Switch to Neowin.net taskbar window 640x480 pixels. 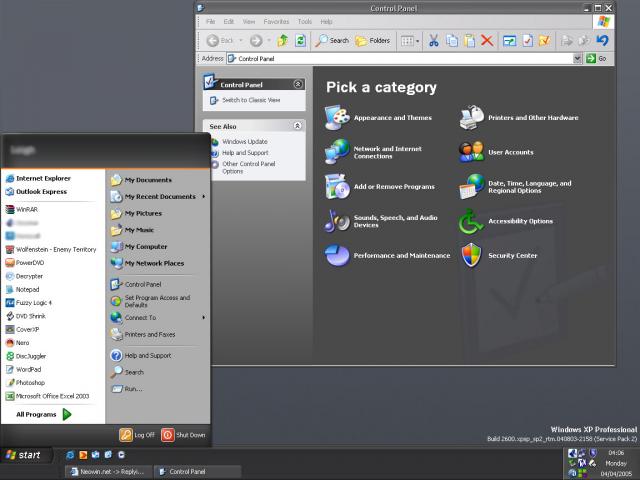click(x=108, y=471)
